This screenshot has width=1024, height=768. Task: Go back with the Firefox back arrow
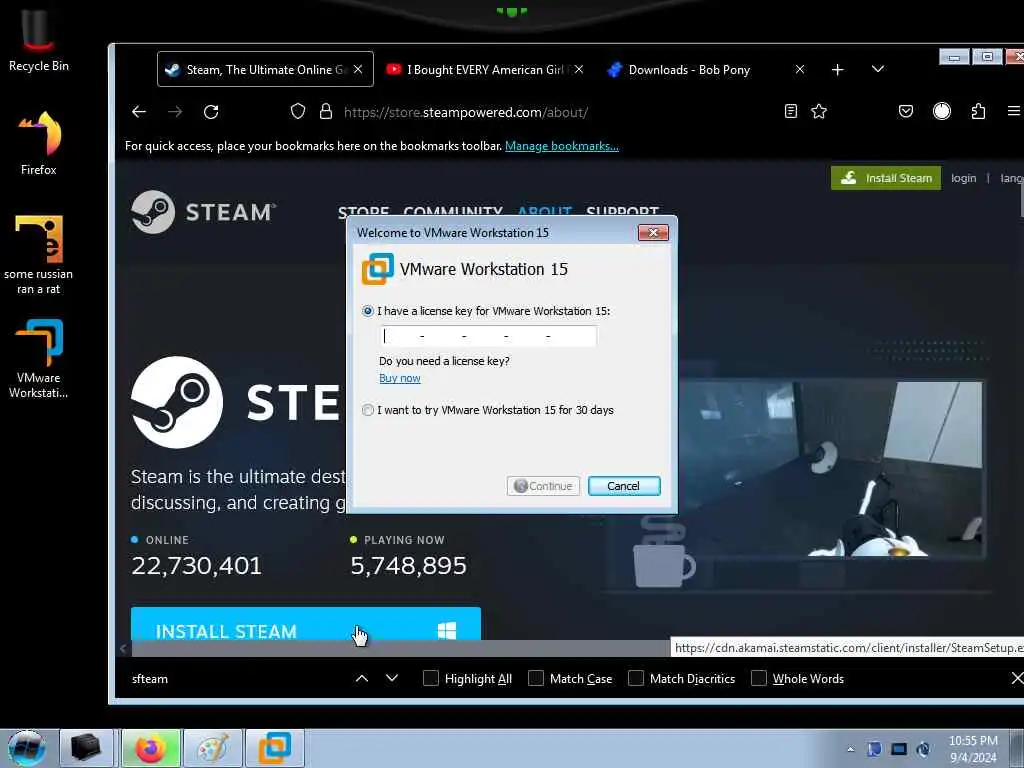pos(138,112)
